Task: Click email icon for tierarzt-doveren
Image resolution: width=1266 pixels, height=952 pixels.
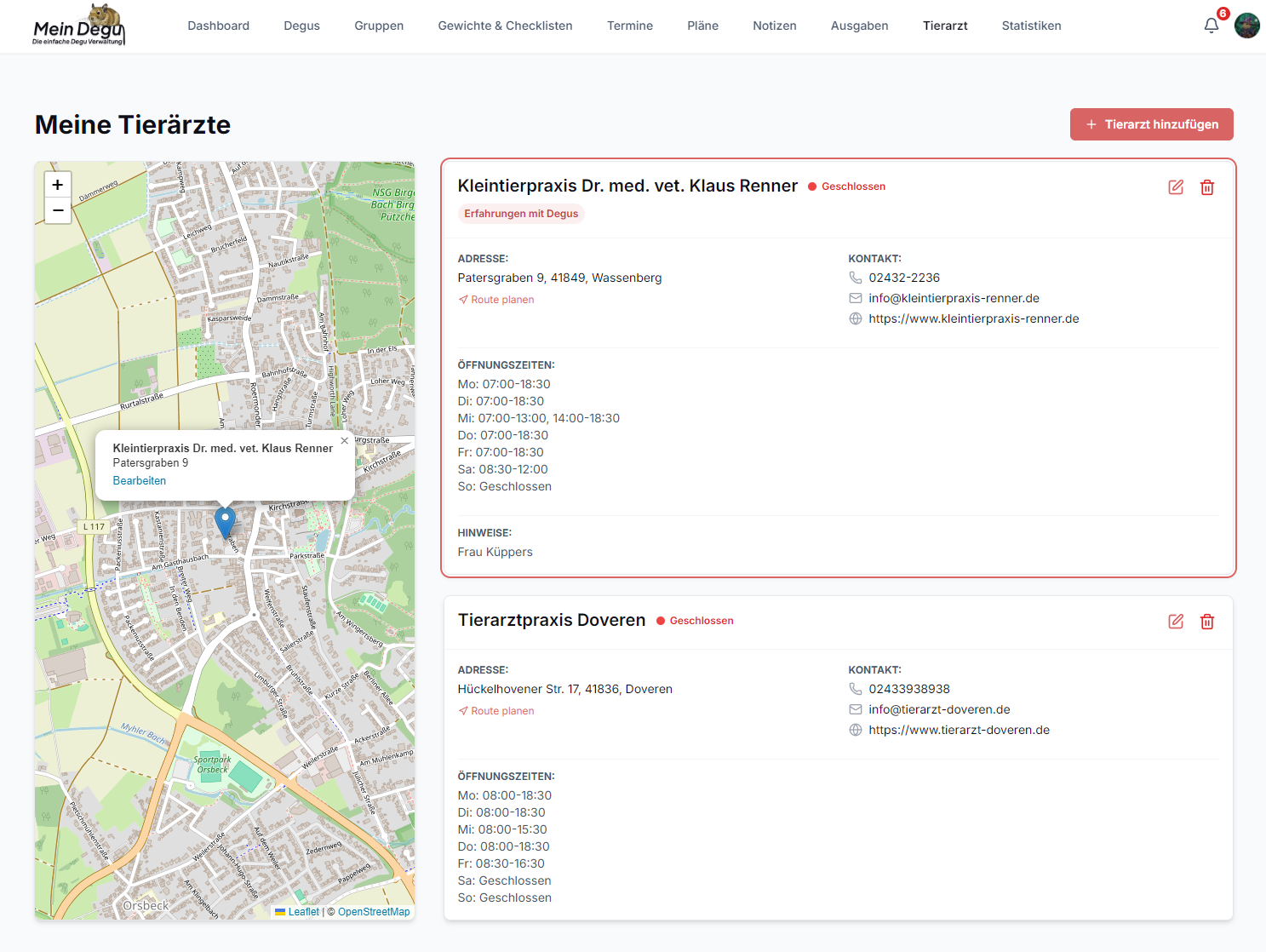Action: pyautogui.click(x=856, y=709)
